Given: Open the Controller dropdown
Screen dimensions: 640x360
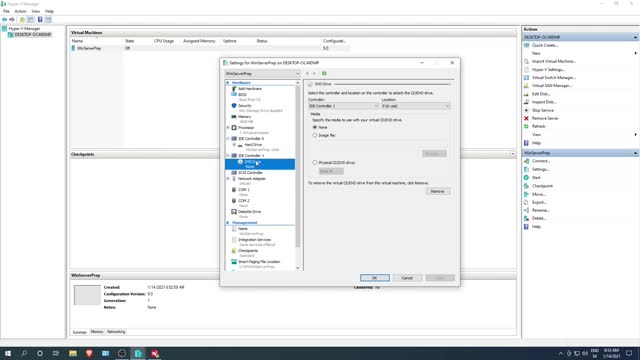Looking at the screenshot, I should pyautogui.click(x=343, y=106).
